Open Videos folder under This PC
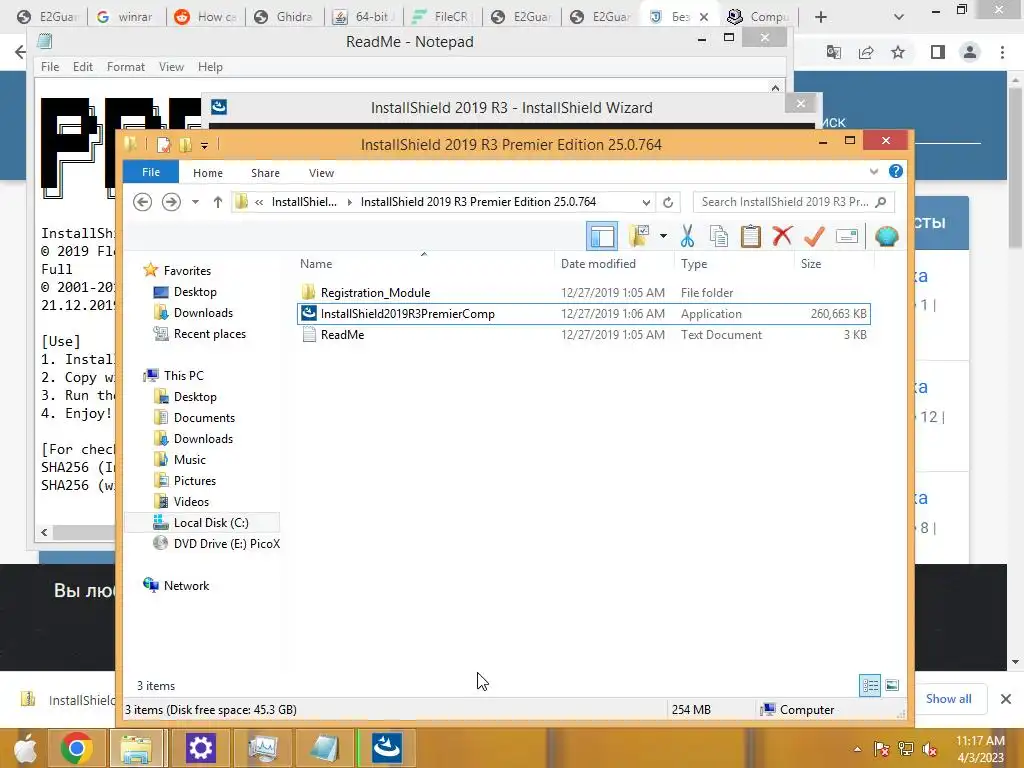Screen dimensions: 1024x768 (x=191, y=502)
